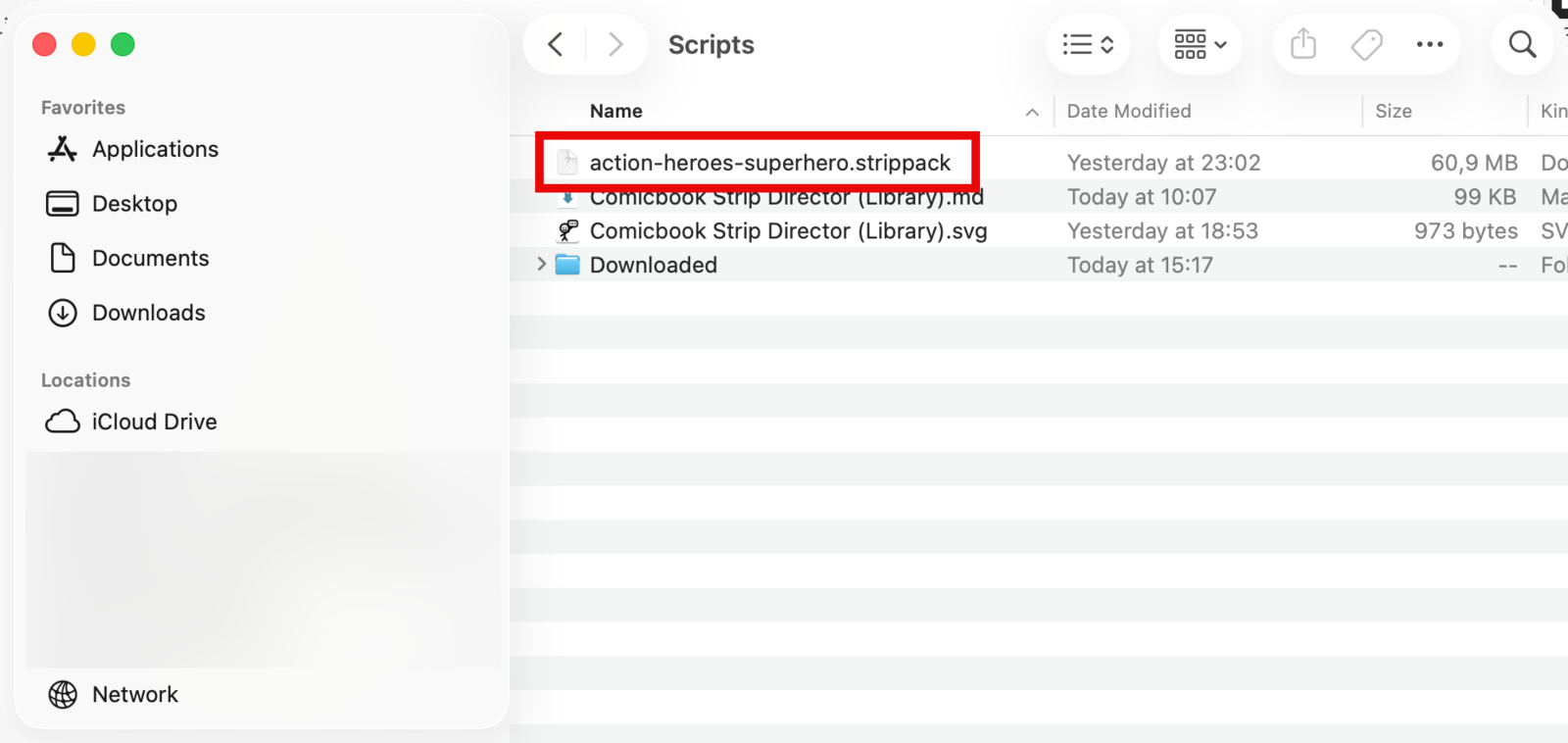Click the Downloaded folder icon
Image resolution: width=1568 pixels, height=743 pixels.
[567, 265]
